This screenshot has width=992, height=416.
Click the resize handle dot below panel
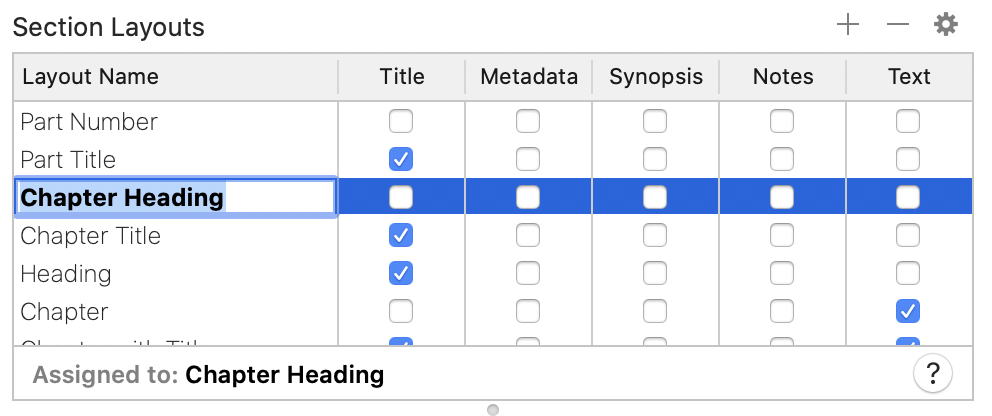pyautogui.click(x=493, y=409)
